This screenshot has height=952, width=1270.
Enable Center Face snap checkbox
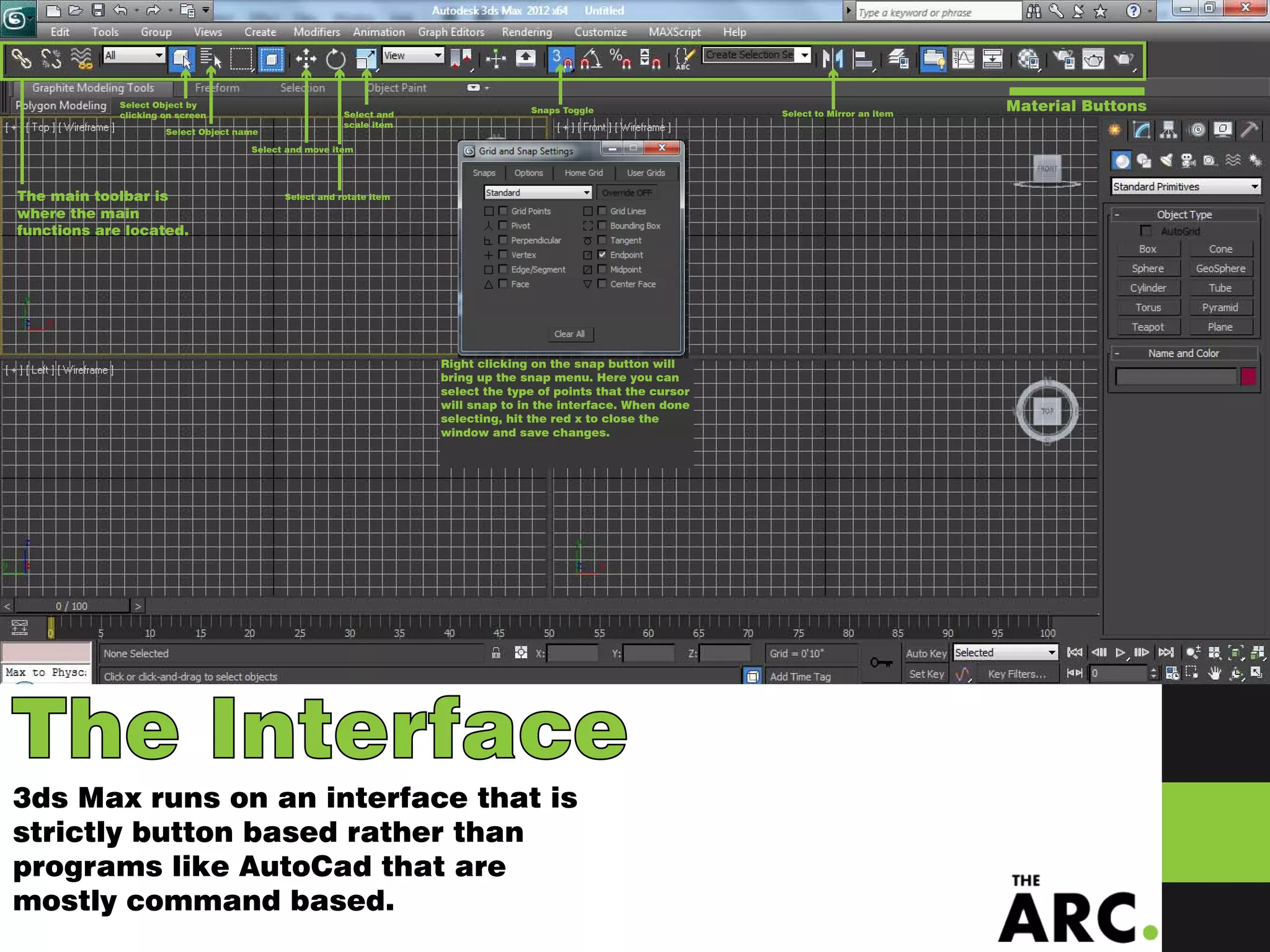click(602, 284)
